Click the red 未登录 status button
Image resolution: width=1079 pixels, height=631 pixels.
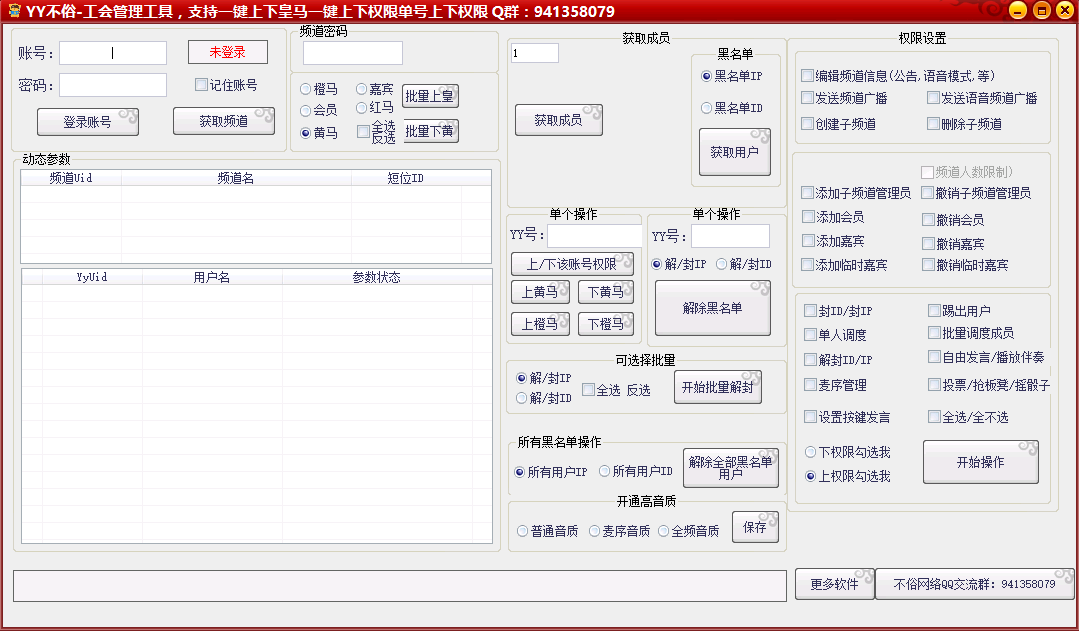pos(228,52)
